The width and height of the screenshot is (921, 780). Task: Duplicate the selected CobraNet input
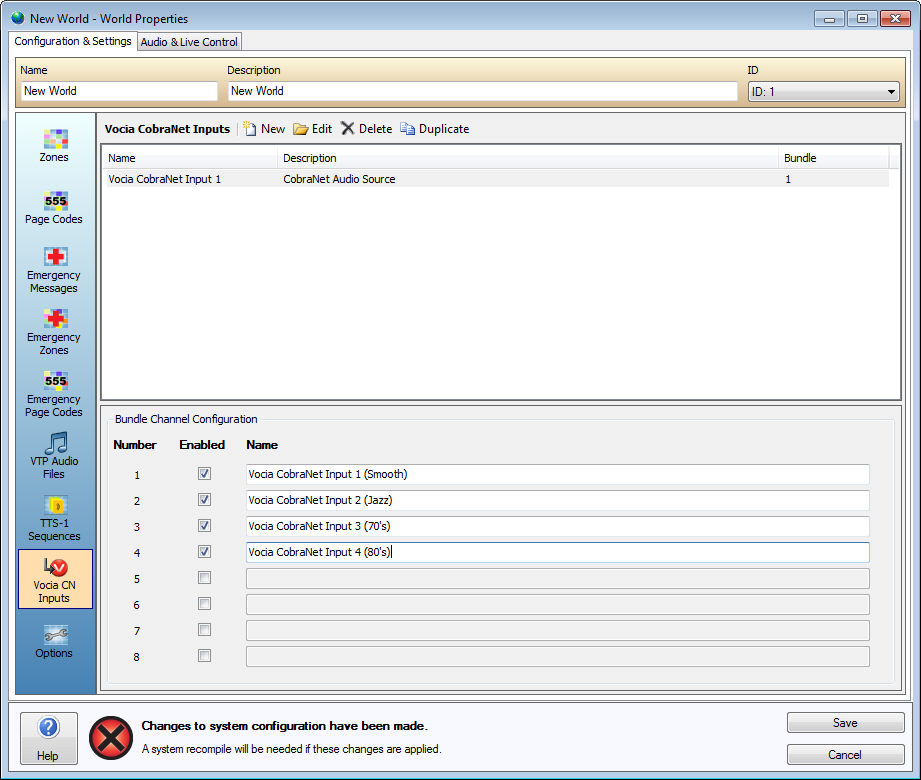coord(435,129)
